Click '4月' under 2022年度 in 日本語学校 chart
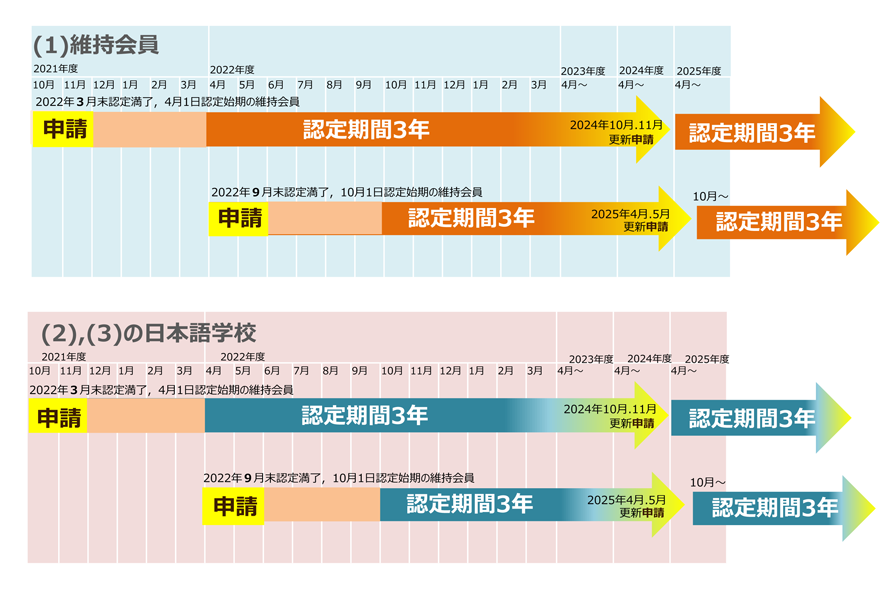This screenshot has height=592, width=889. [x=213, y=371]
